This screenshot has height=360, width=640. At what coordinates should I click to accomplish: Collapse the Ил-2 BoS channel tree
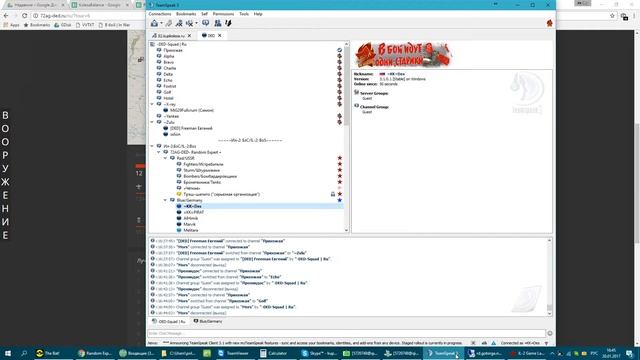tap(152, 146)
